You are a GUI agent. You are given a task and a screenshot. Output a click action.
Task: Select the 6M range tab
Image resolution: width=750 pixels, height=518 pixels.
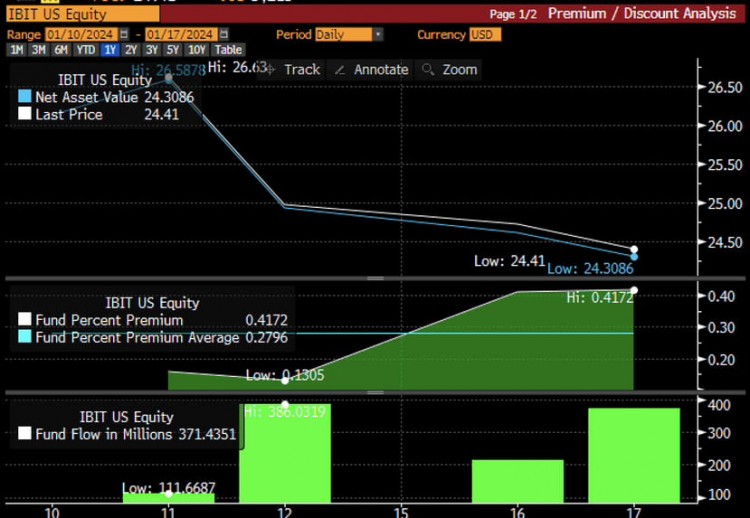point(61,50)
